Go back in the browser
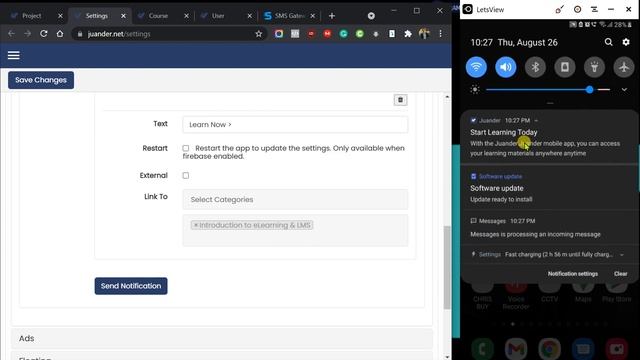The height and width of the screenshot is (360, 640). (x=11, y=34)
